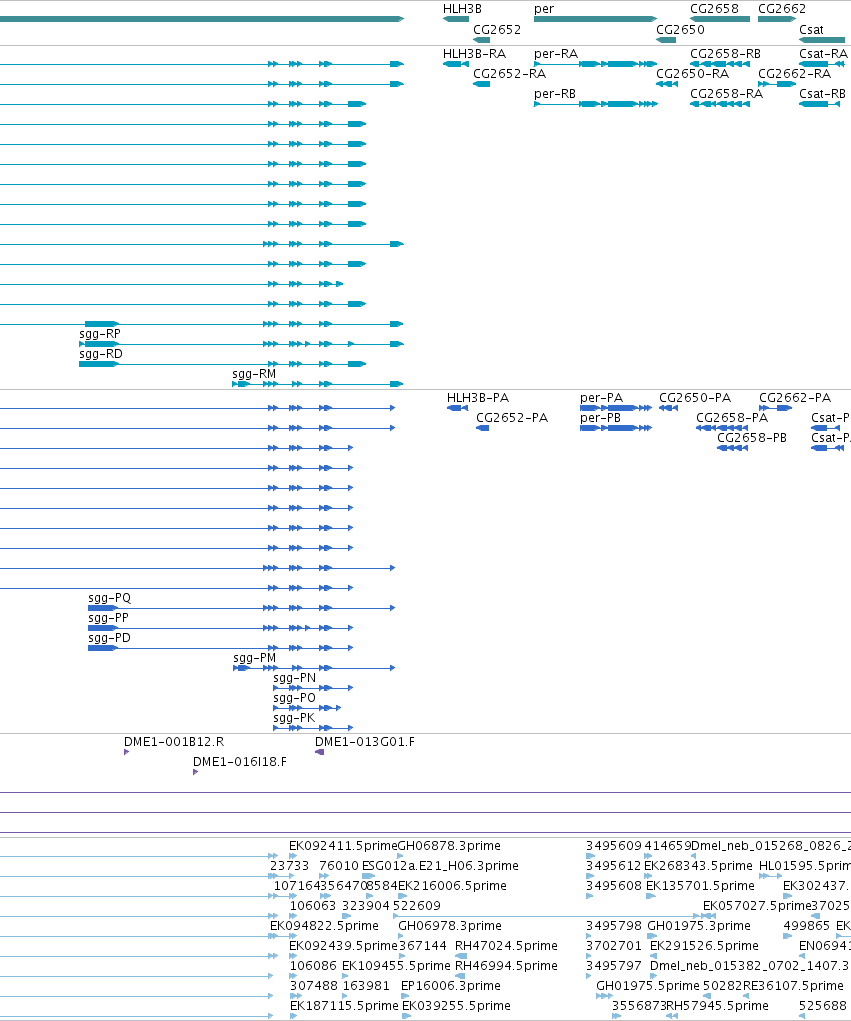Click the CG2658-PA protein label
The image size is (851, 1021).
pyautogui.click(x=732, y=418)
